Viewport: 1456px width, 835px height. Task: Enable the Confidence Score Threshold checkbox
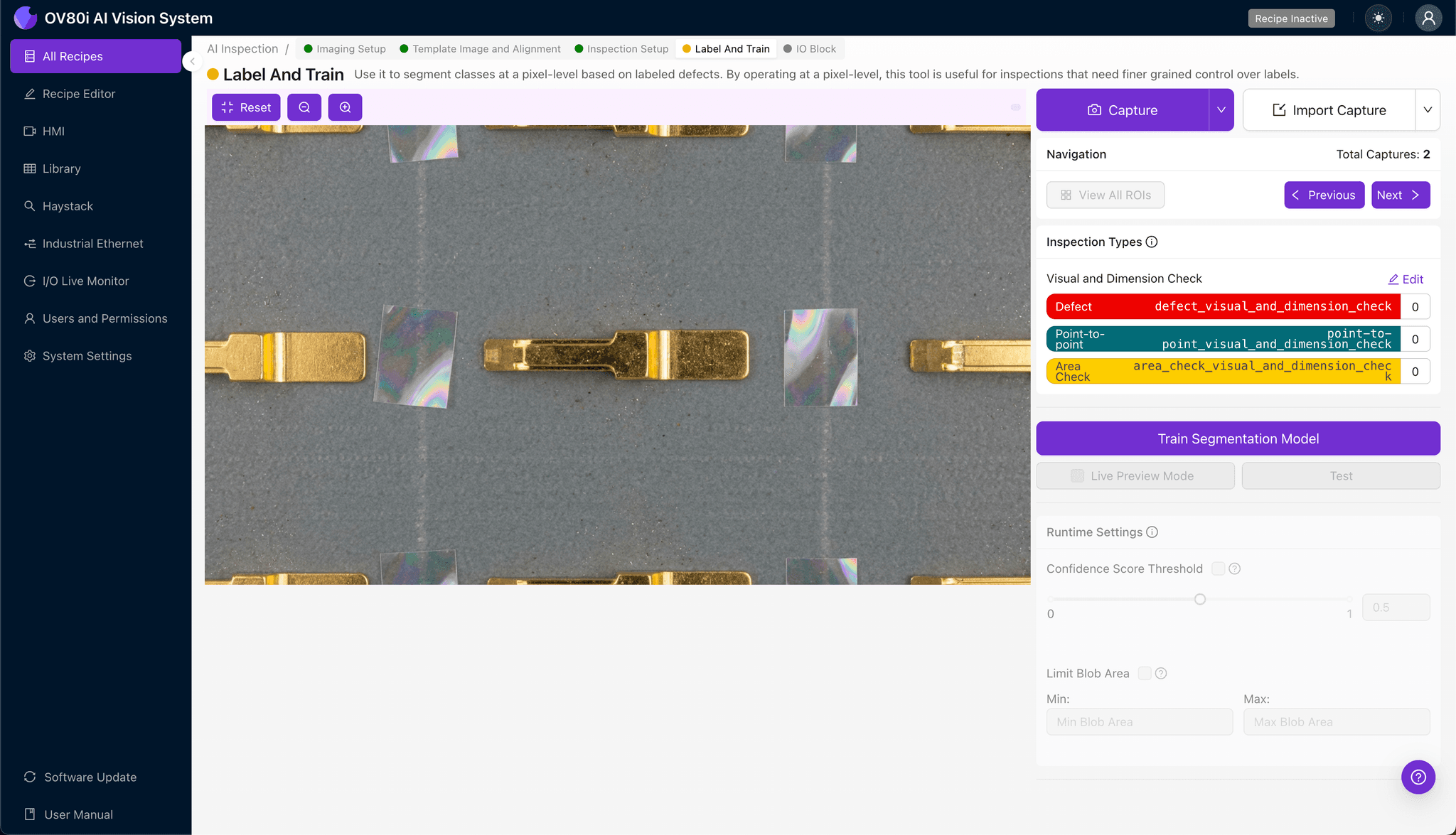point(1218,569)
